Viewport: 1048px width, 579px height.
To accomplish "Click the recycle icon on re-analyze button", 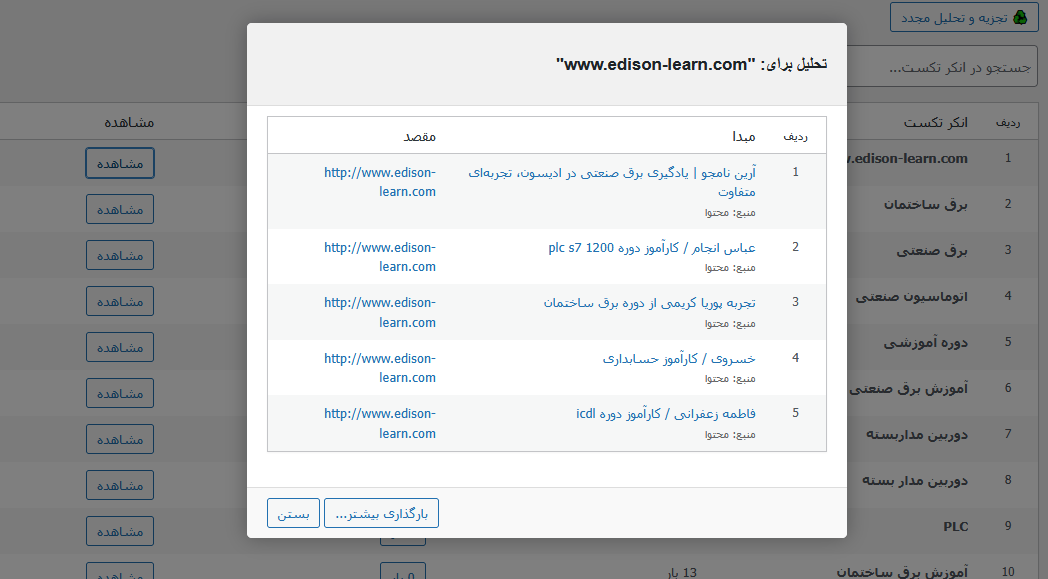I will [x=1019, y=17].
